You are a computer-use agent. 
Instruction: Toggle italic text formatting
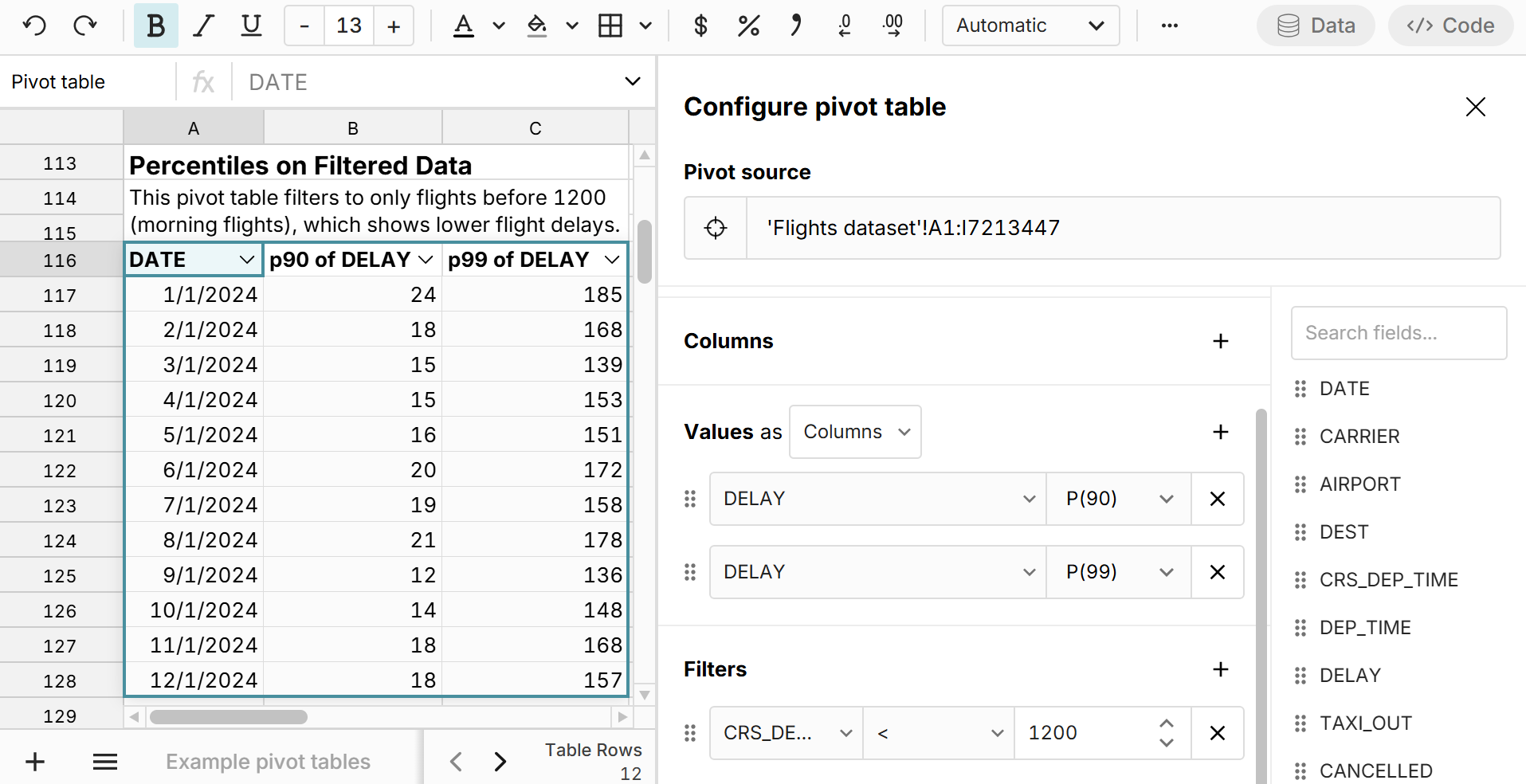(x=204, y=25)
